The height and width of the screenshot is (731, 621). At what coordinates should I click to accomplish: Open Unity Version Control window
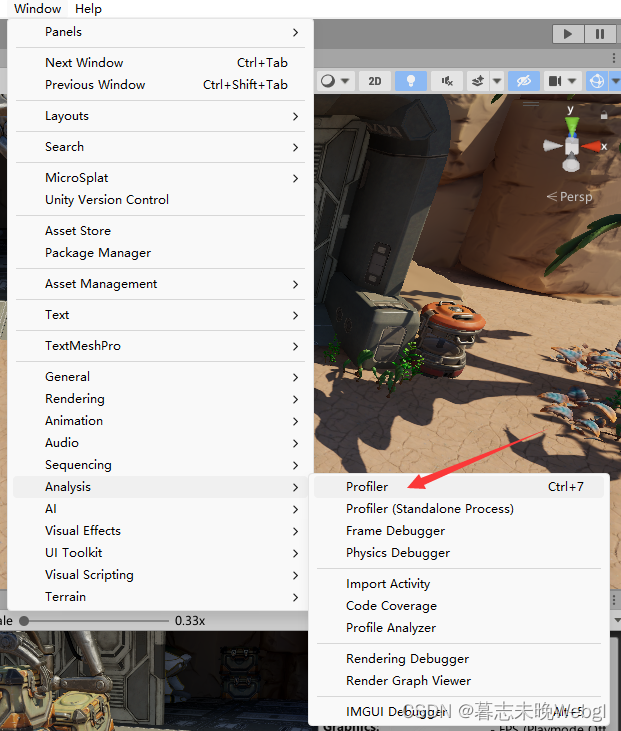pyautogui.click(x=160, y=200)
